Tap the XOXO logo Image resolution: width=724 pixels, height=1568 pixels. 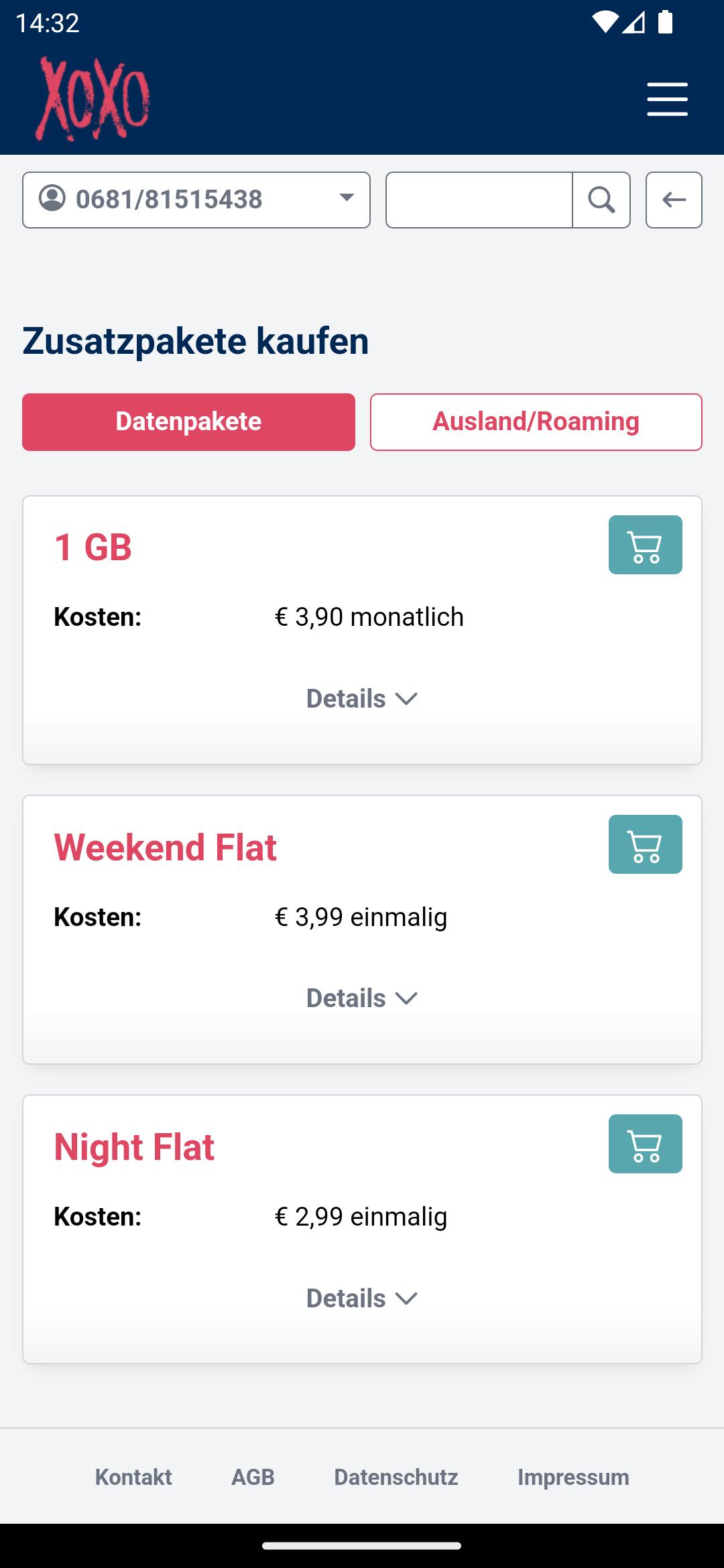click(x=93, y=99)
